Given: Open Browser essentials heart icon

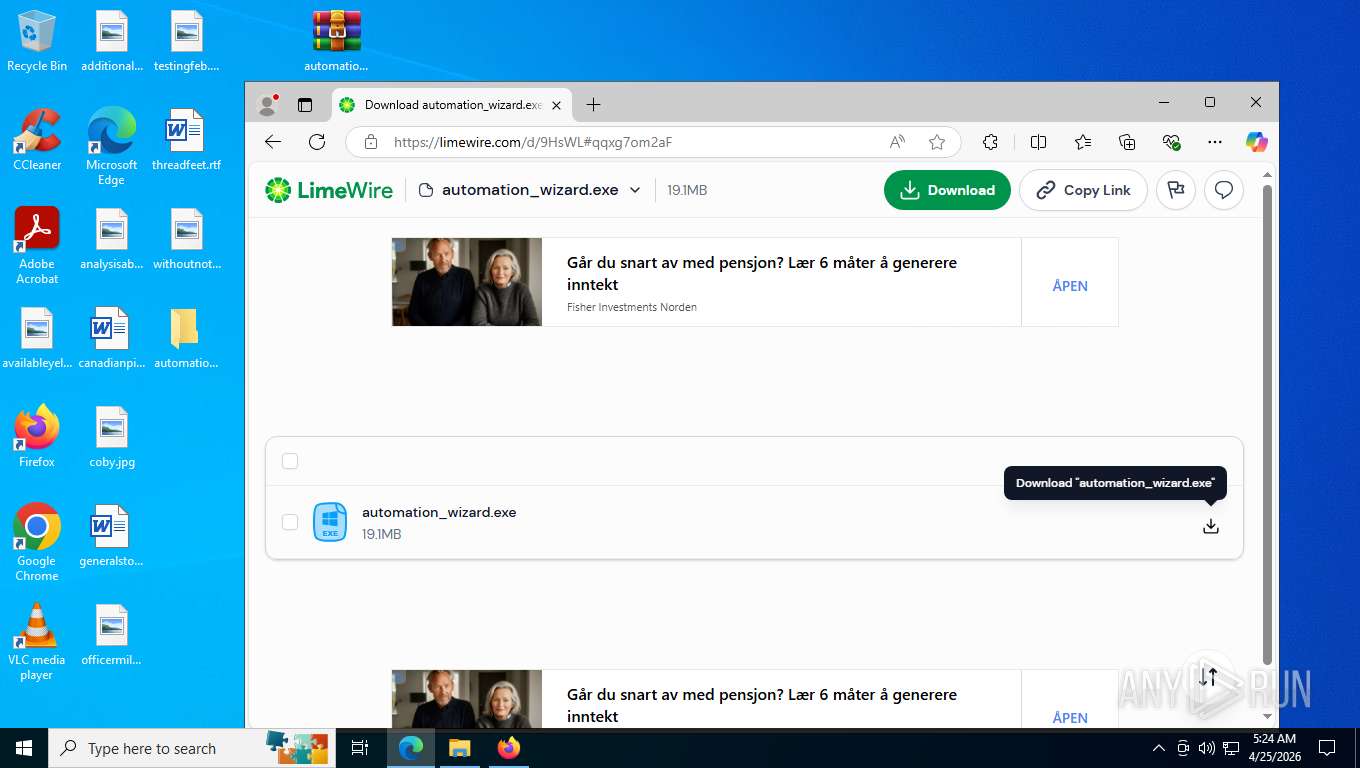Looking at the screenshot, I should 1172,142.
